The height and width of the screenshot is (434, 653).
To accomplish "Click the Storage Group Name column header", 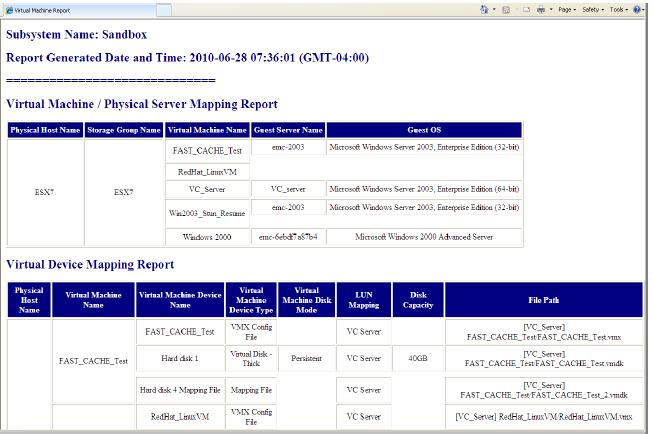I will click(x=124, y=130).
